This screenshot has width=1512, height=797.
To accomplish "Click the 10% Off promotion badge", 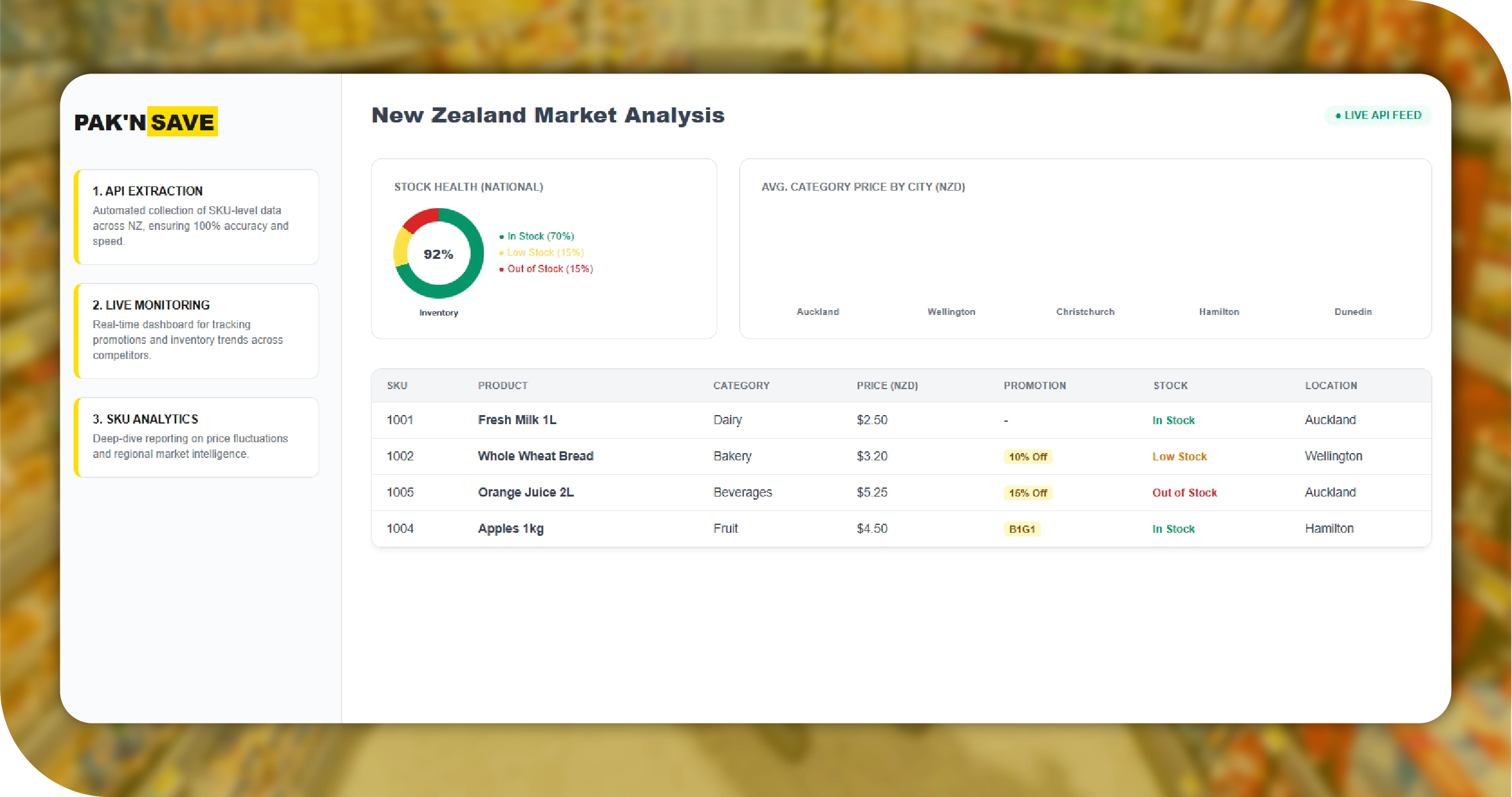I will point(1028,457).
